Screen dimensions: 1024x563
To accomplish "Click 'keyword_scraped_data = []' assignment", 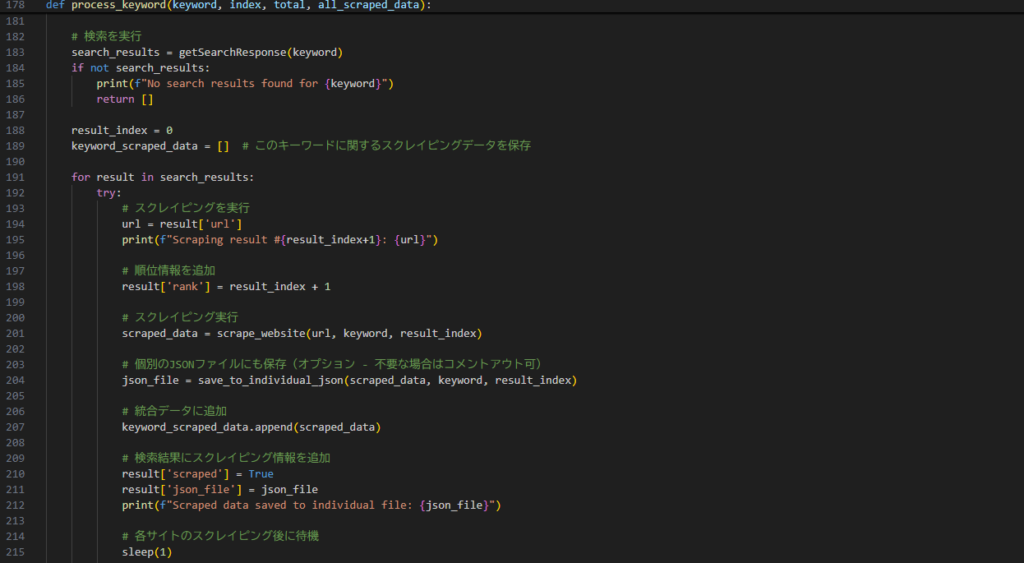I will [x=150, y=146].
